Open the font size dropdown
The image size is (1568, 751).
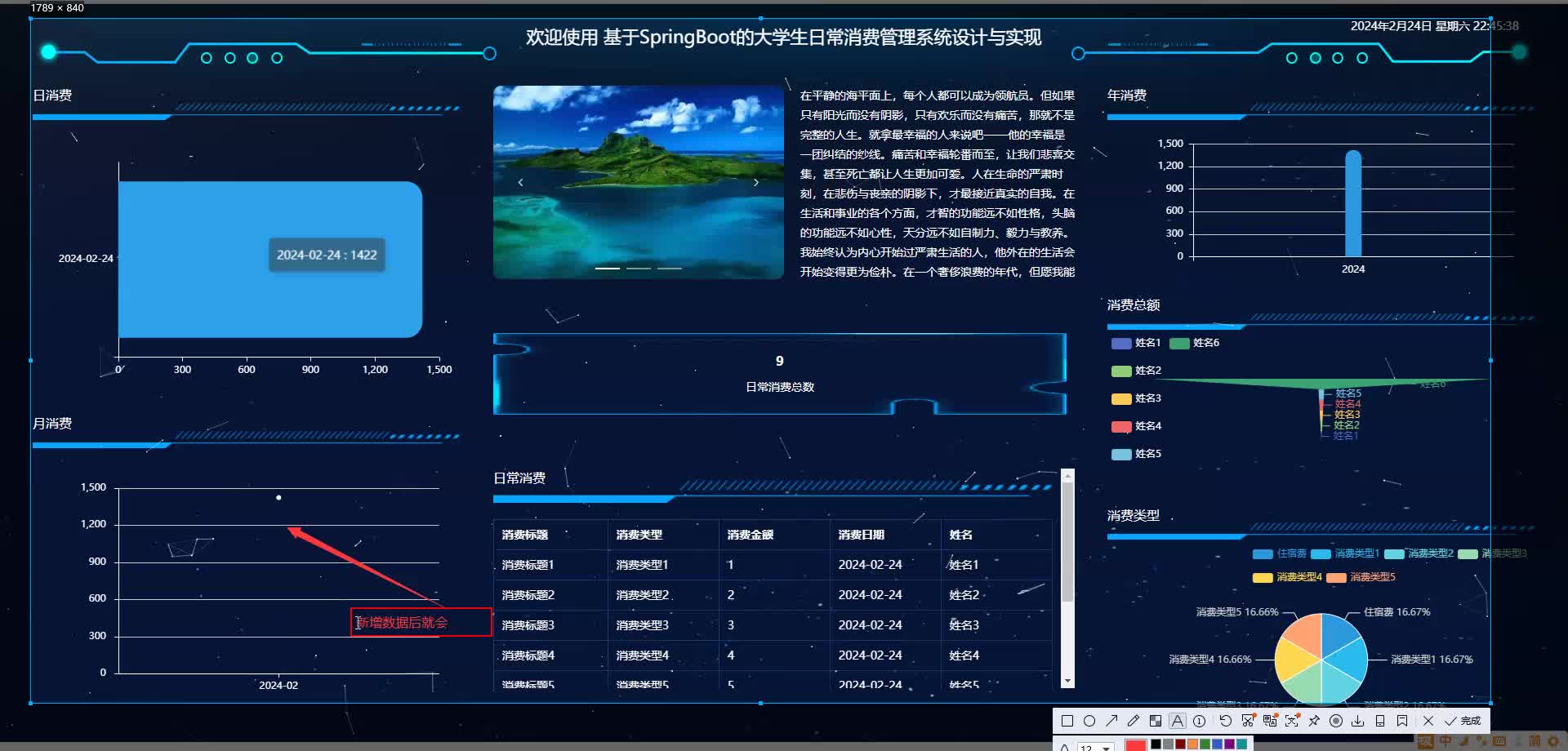coord(1095,747)
